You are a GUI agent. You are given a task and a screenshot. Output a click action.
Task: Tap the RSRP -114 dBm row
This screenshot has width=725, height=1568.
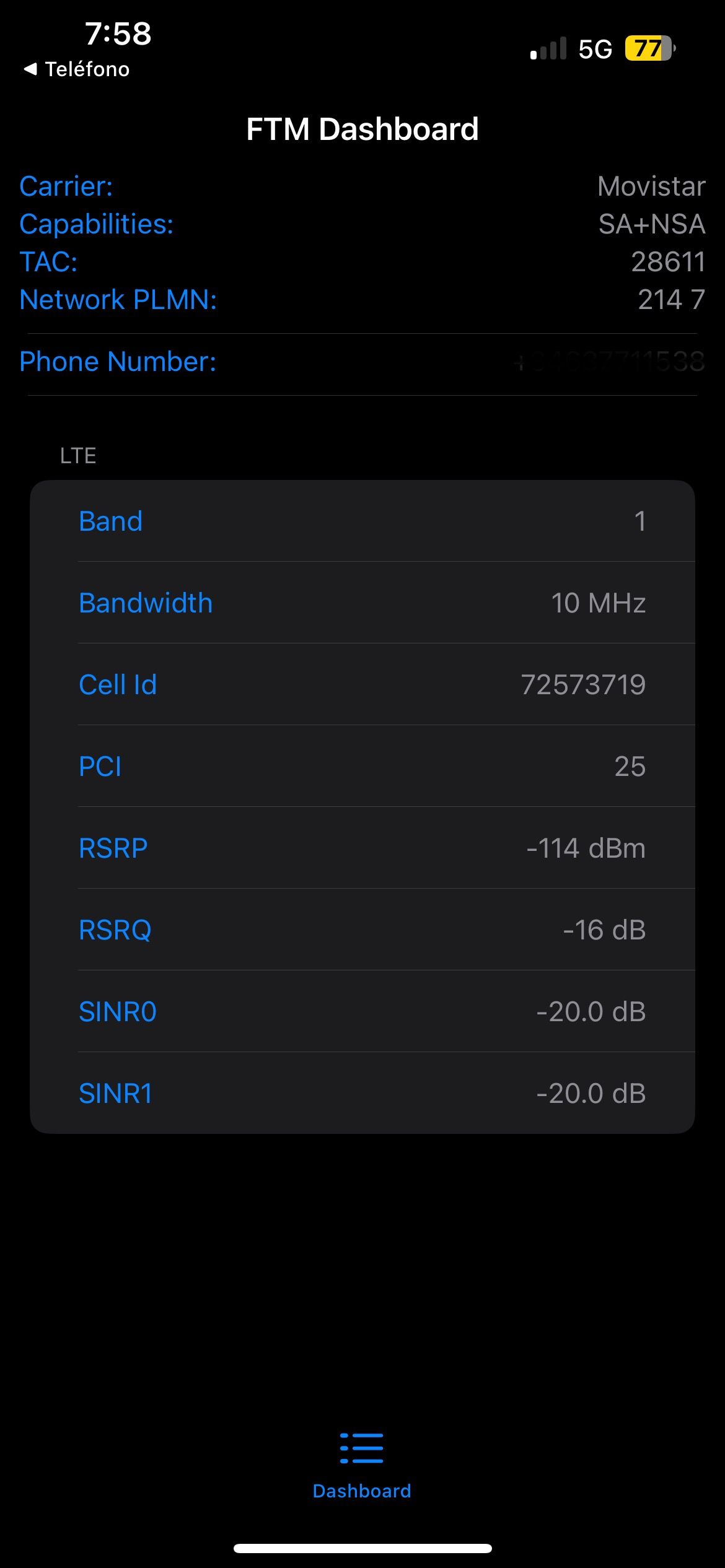pyautogui.click(x=362, y=848)
